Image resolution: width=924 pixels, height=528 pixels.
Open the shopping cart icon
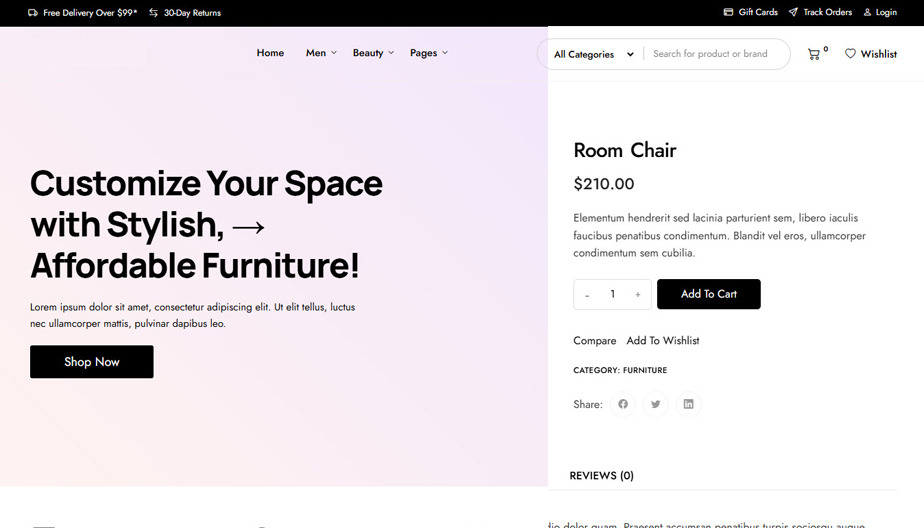pos(814,54)
